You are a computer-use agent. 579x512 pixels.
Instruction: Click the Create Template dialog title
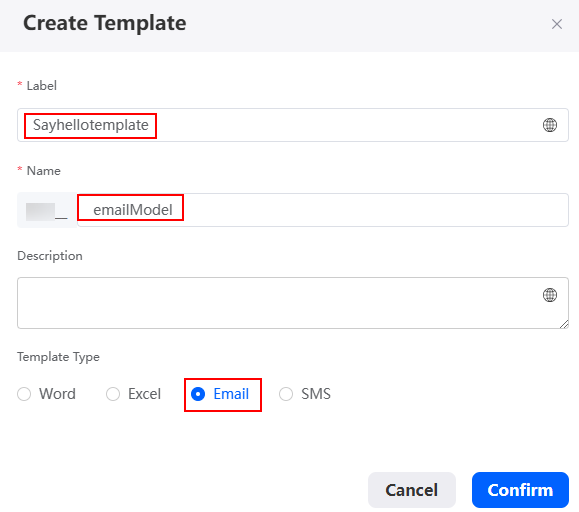pos(105,23)
